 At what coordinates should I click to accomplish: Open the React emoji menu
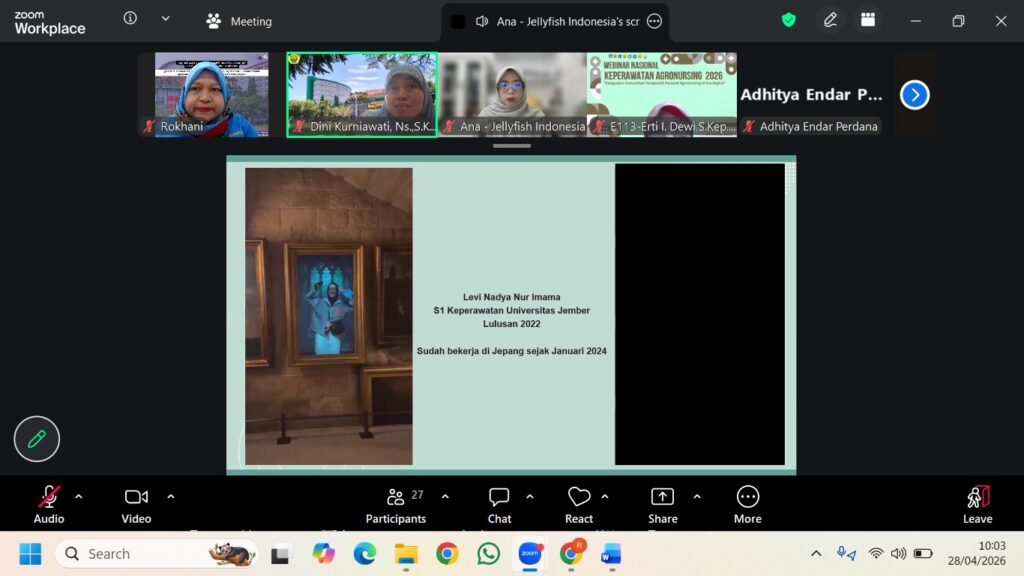coord(579,504)
